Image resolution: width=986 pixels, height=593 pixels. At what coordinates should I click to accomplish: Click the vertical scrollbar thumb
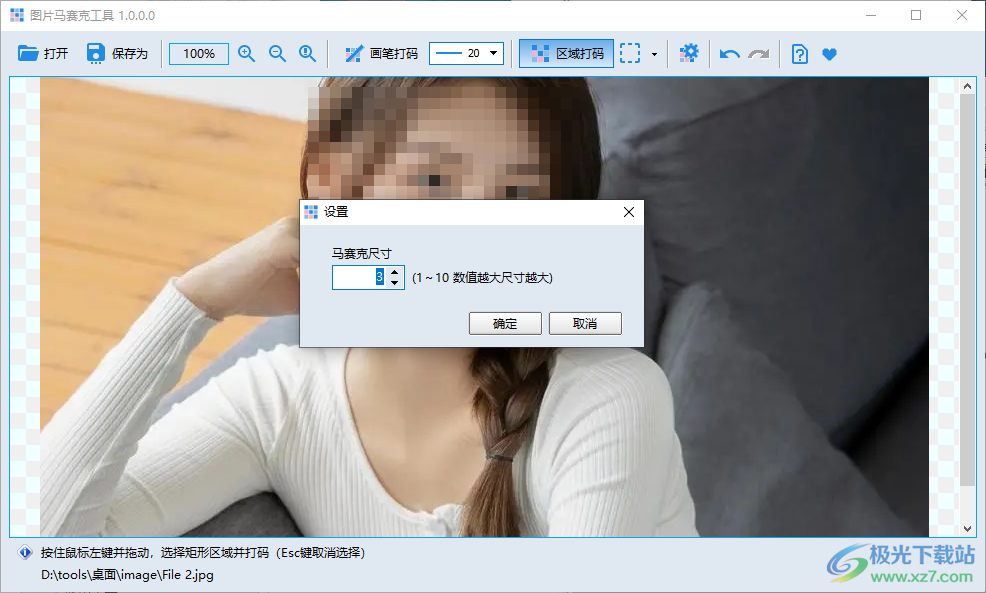967,291
